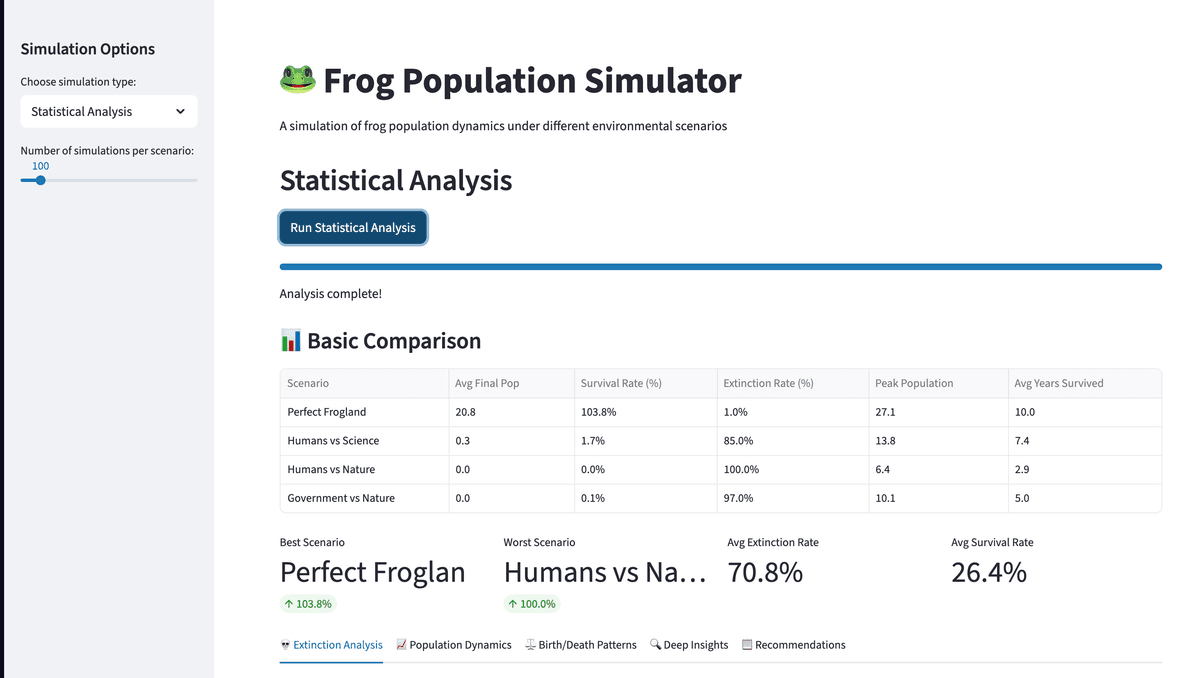This screenshot has width=1200, height=678.
Task: Click the green 100.0% badge under Worst Scenario
Action: (x=531, y=603)
